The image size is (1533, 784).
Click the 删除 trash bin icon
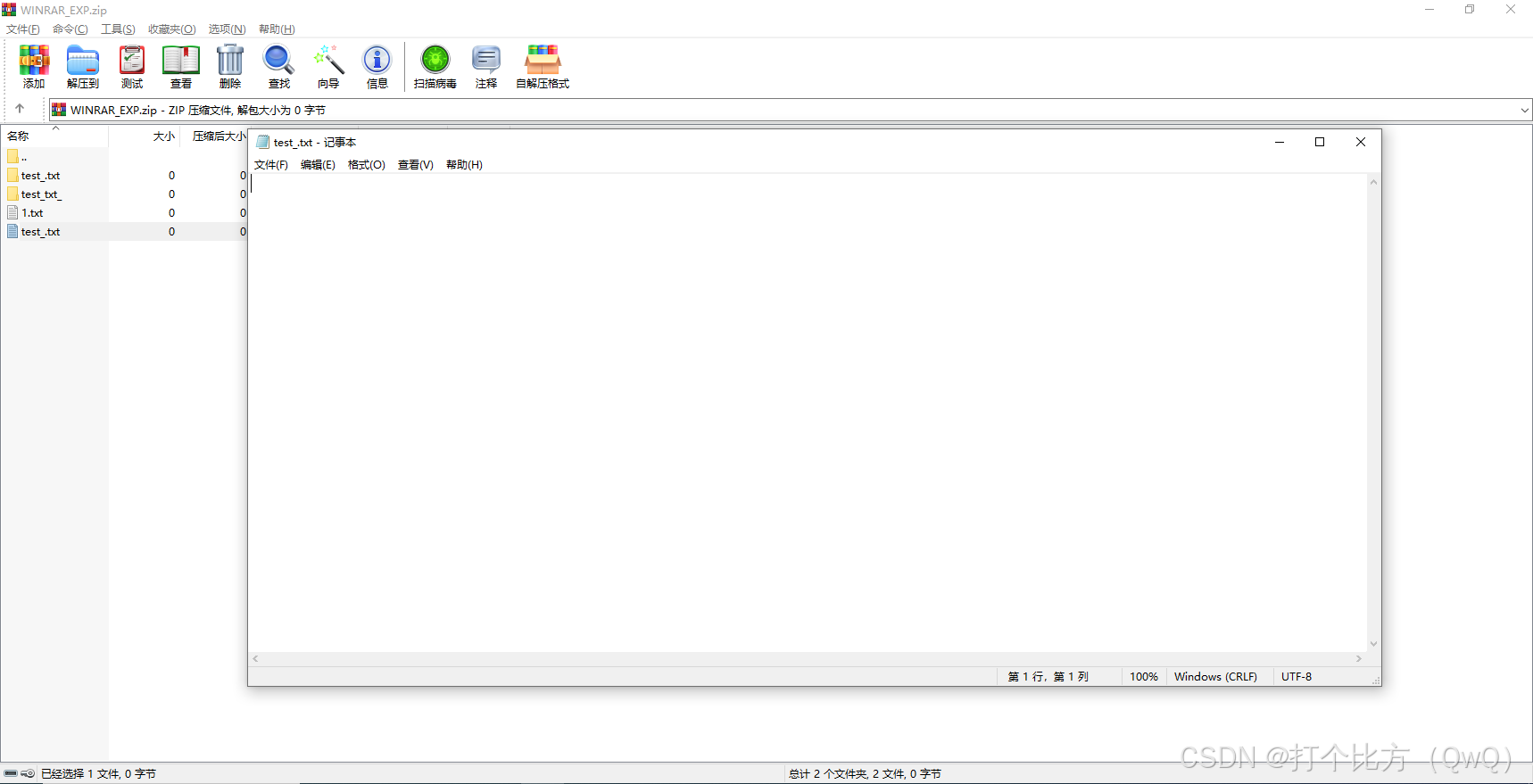230,67
